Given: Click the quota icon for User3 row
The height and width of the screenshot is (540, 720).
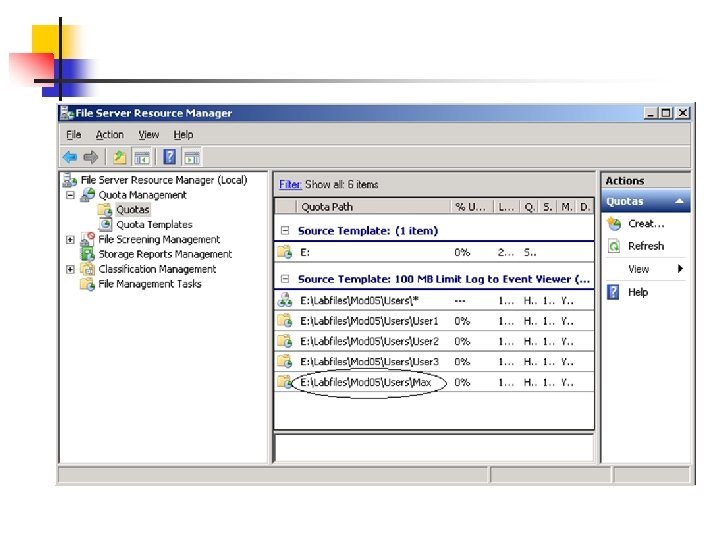Looking at the screenshot, I should tap(285, 362).
